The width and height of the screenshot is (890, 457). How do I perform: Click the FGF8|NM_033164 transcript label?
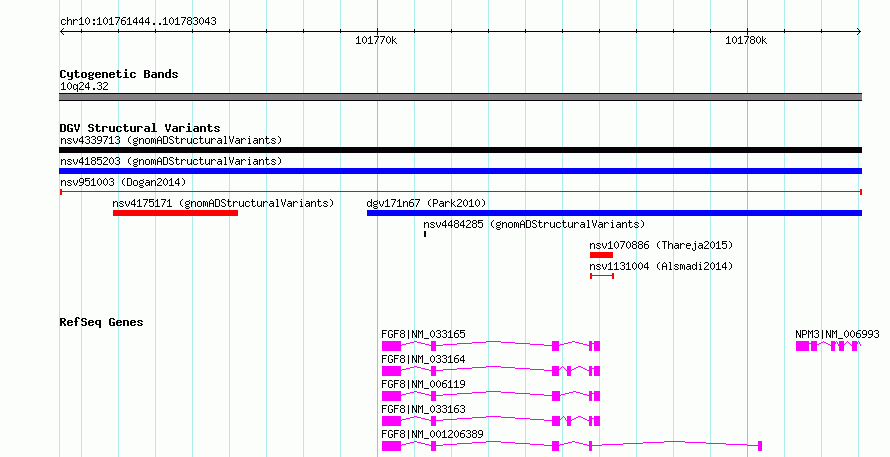pyautogui.click(x=423, y=359)
